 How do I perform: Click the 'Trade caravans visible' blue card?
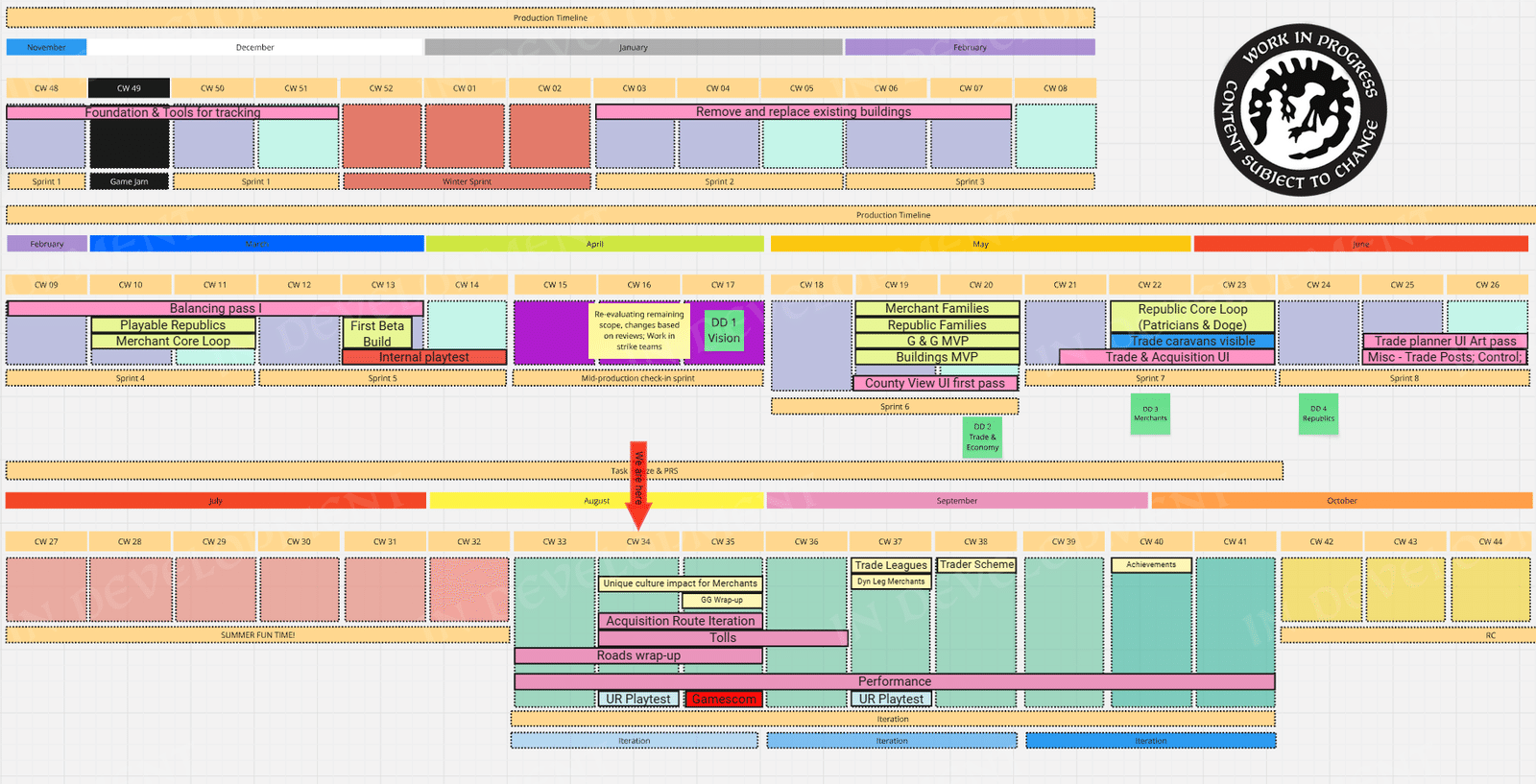[1192, 341]
